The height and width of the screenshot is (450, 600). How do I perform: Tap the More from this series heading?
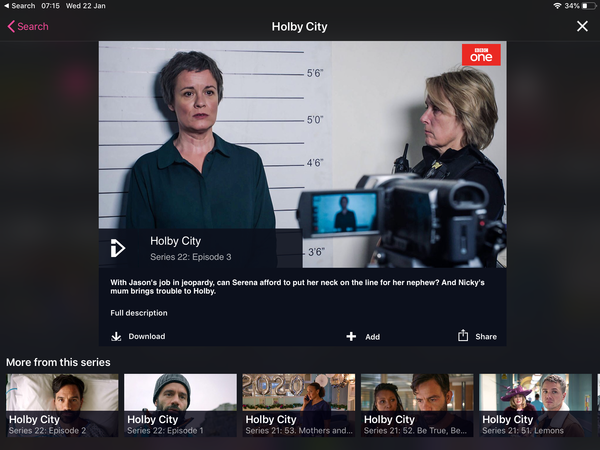58,362
